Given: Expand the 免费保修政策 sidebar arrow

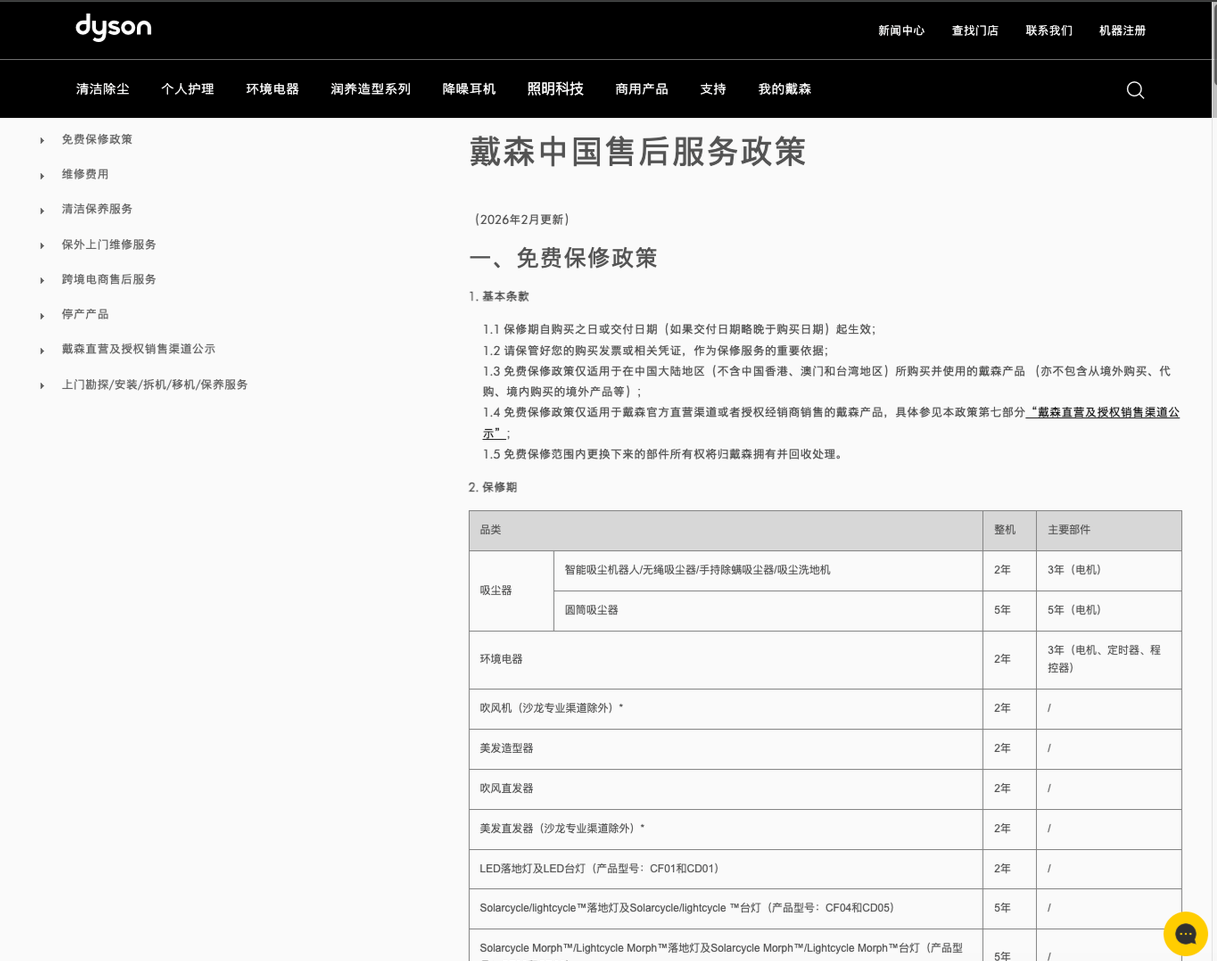Looking at the screenshot, I should point(42,140).
